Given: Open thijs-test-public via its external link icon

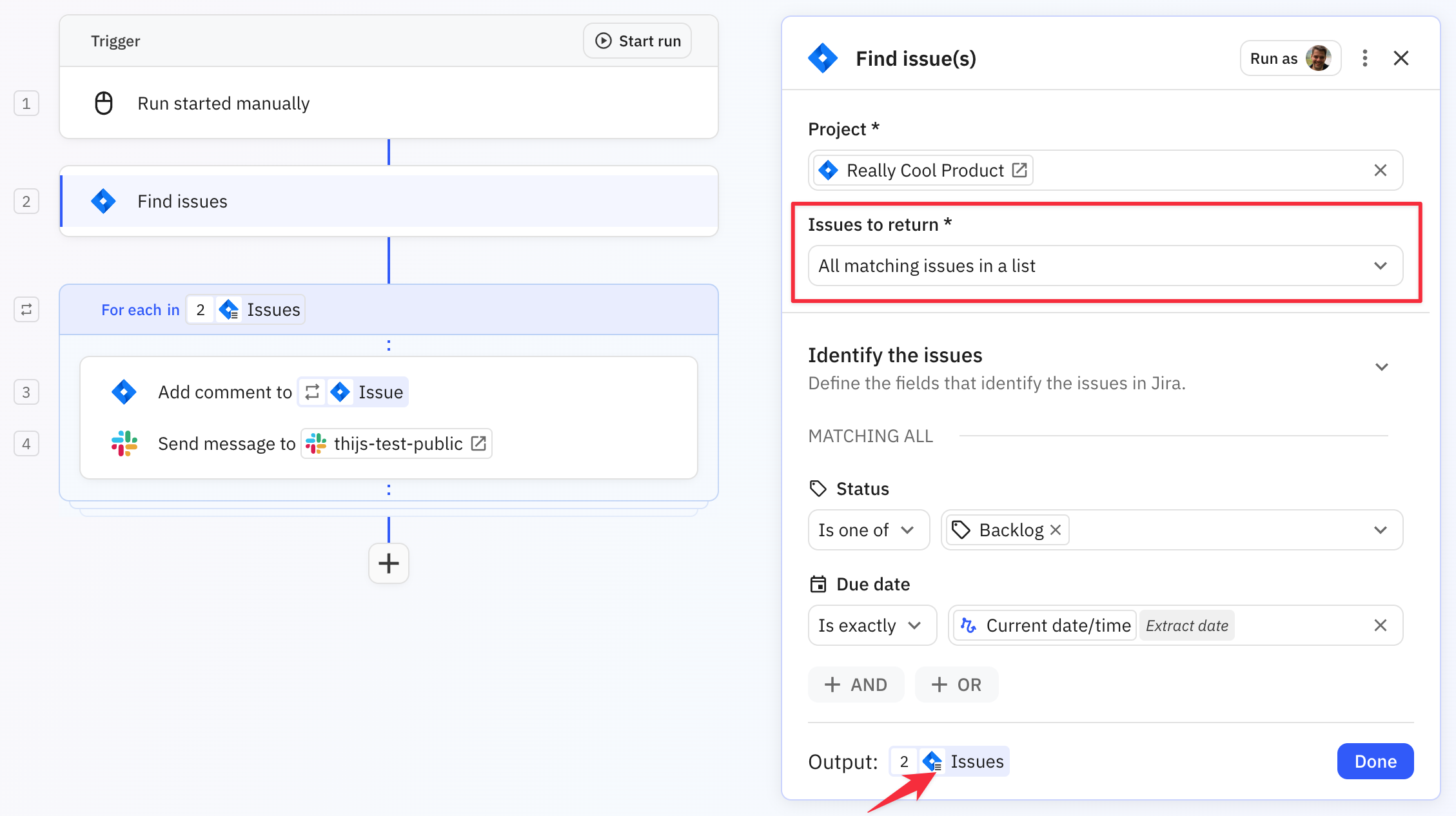Looking at the screenshot, I should [x=478, y=443].
